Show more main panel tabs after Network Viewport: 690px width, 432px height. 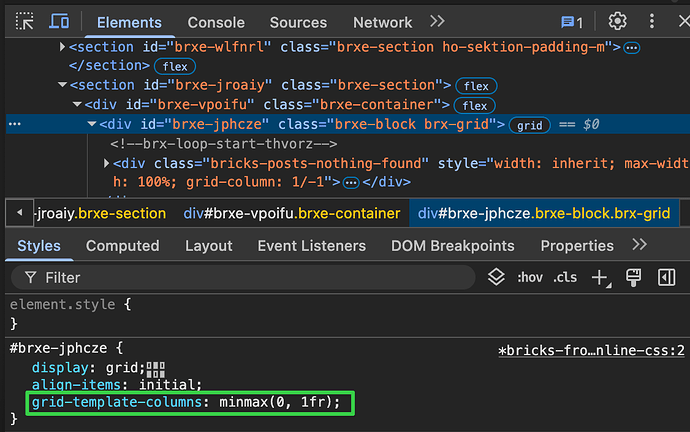437,21
